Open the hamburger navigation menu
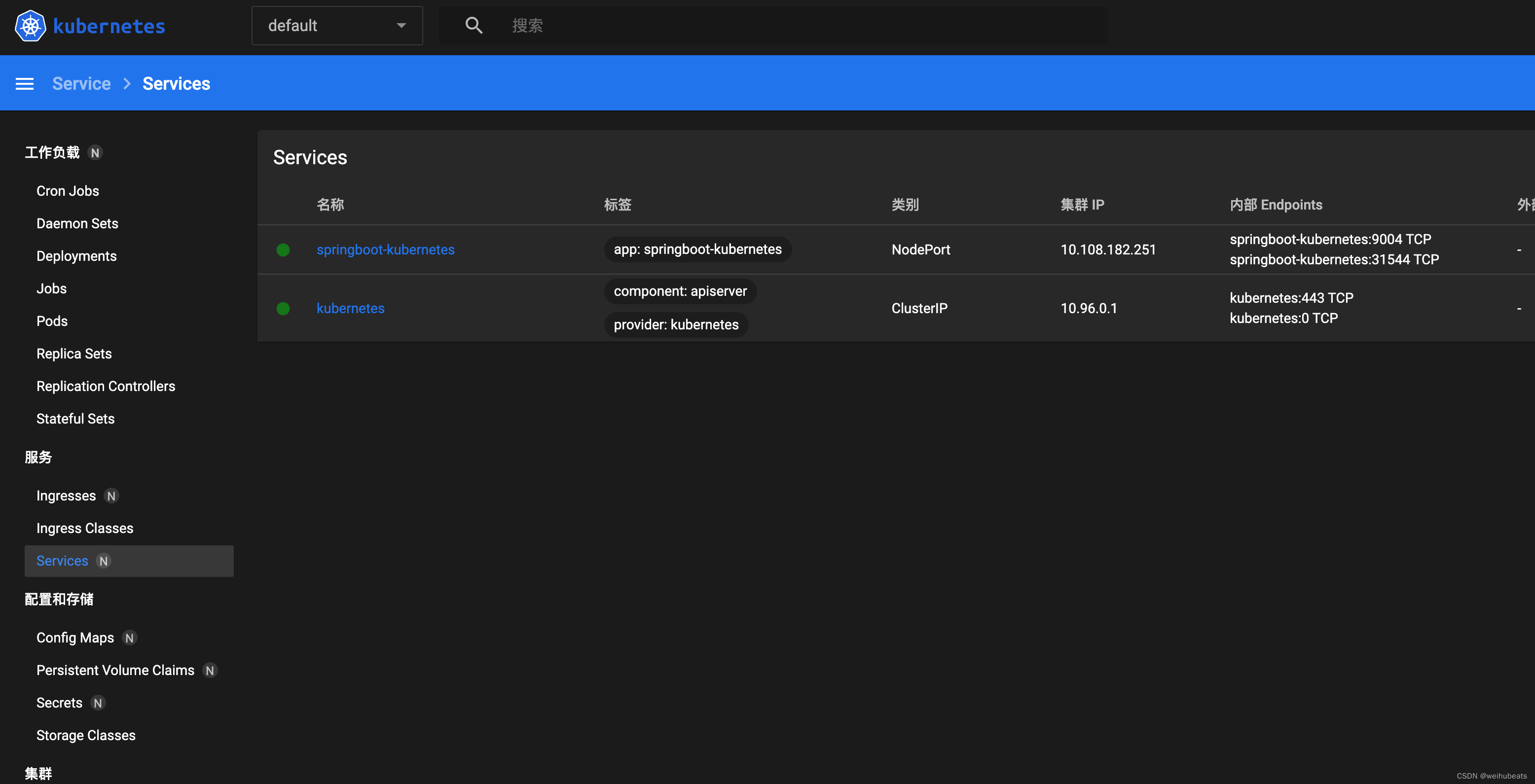The height and width of the screenshot is (784, 1535). click(25, 83)
